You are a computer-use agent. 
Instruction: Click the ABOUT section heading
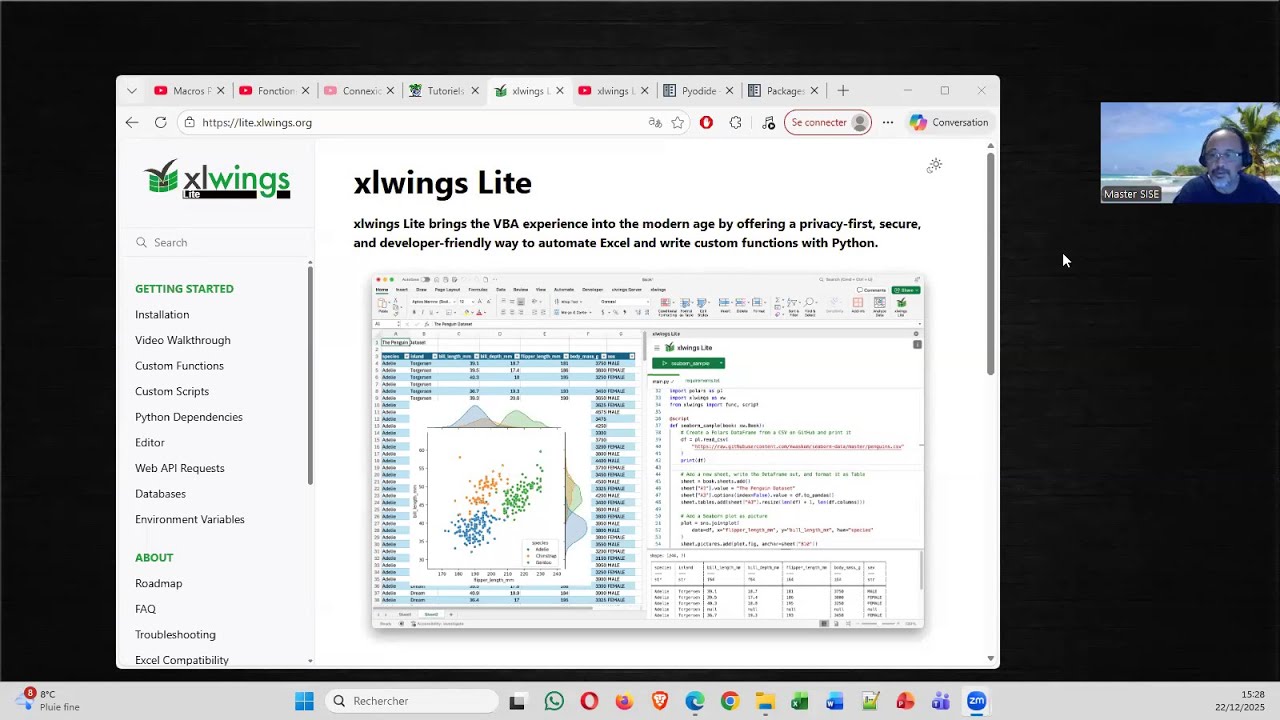154,557
